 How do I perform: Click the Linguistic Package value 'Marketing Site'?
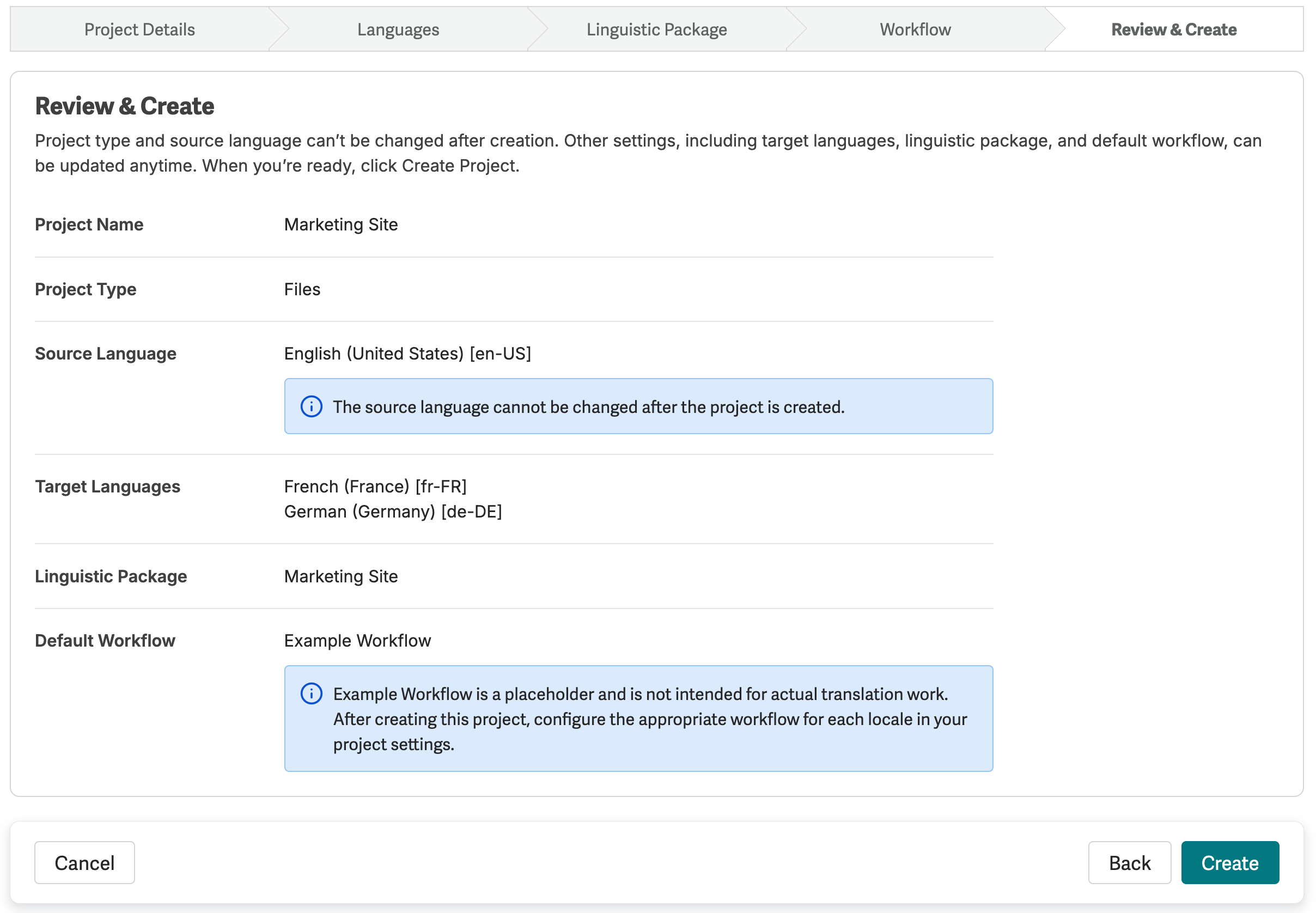pos(341,576)
